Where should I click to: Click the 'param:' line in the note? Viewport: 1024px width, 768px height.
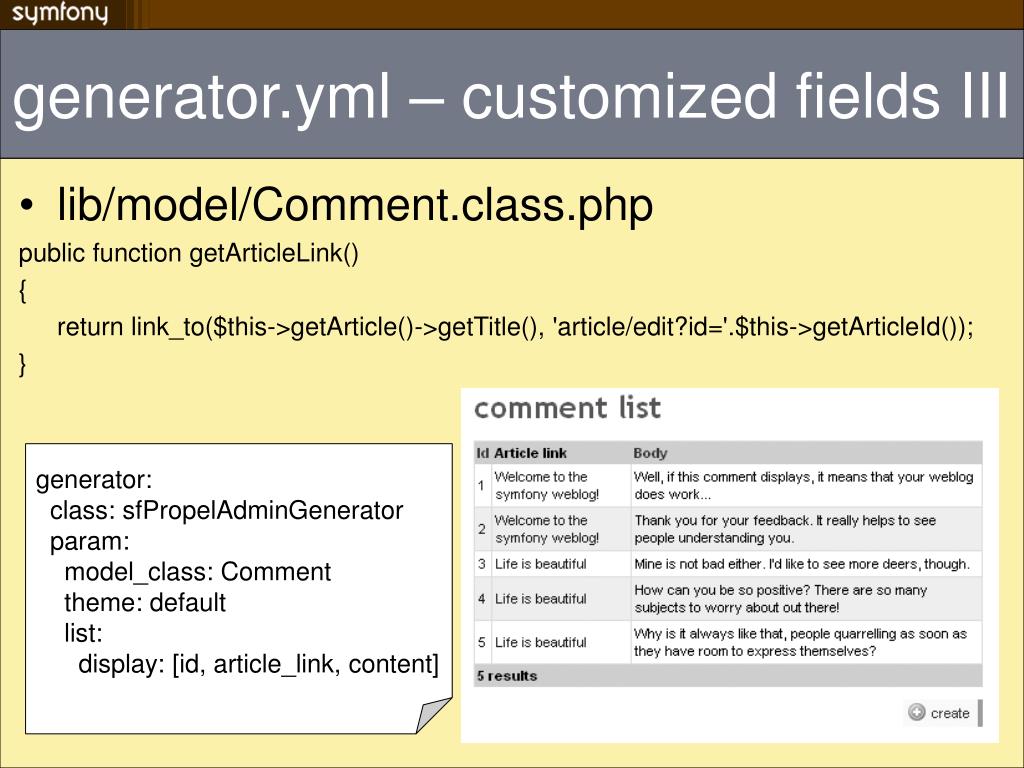click(90, 541)
